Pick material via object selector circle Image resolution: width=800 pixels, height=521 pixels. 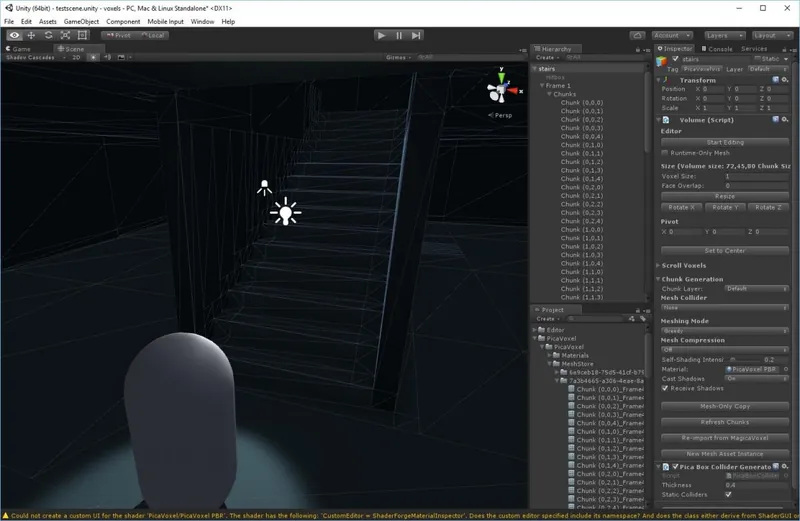tap(786, 369)
